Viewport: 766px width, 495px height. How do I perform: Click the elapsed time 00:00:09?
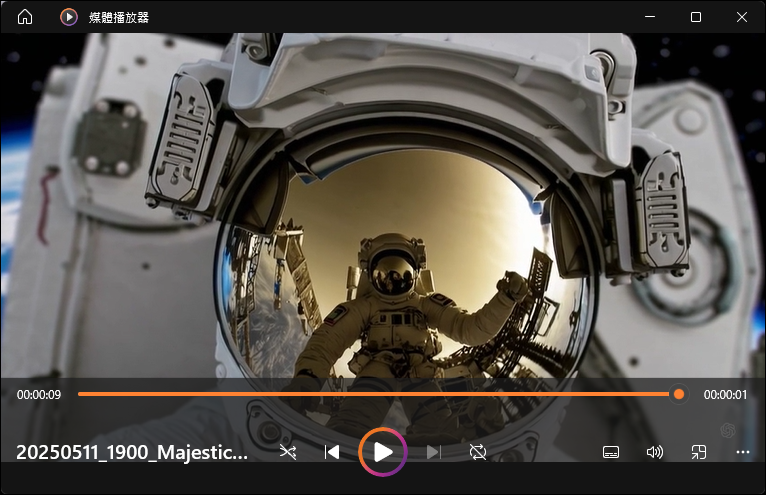pos(39,395)
